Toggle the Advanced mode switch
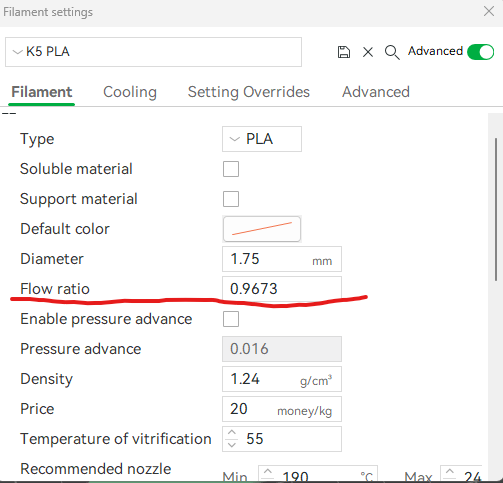 480,52
